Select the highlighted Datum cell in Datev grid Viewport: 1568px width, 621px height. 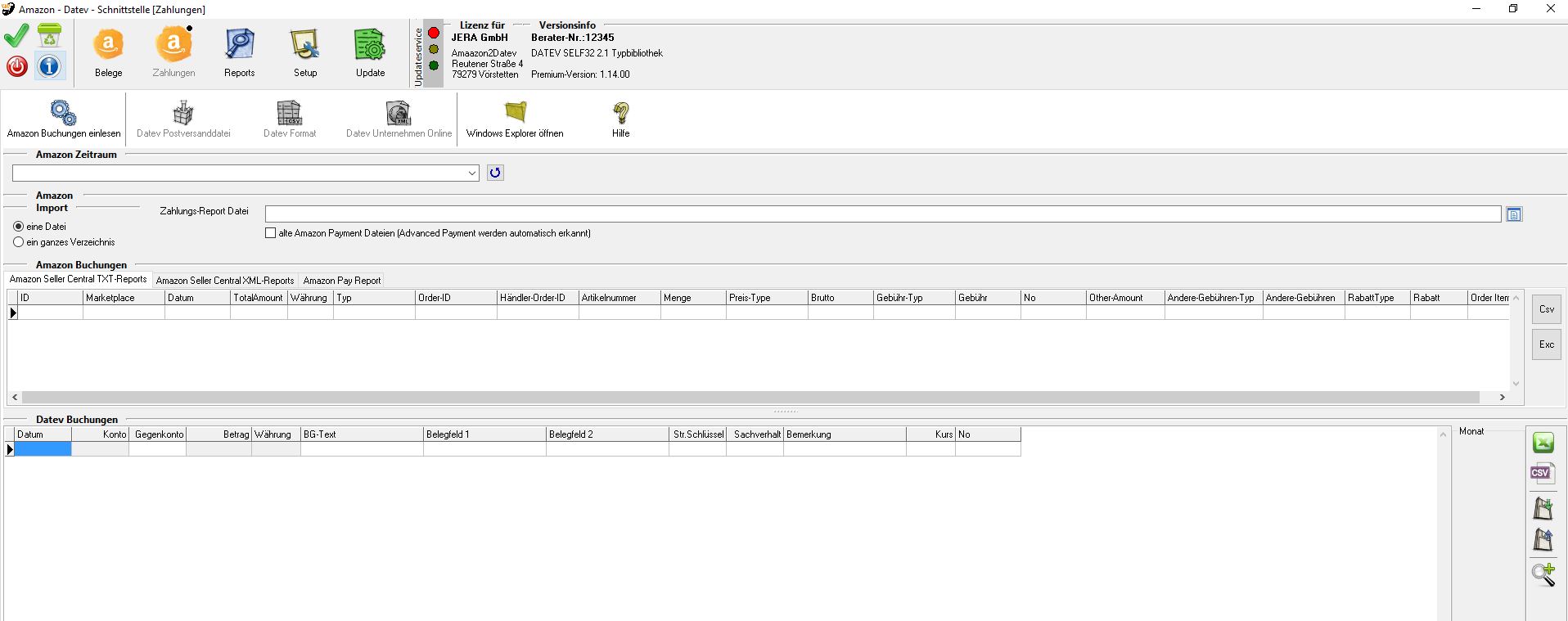point(43,449)
